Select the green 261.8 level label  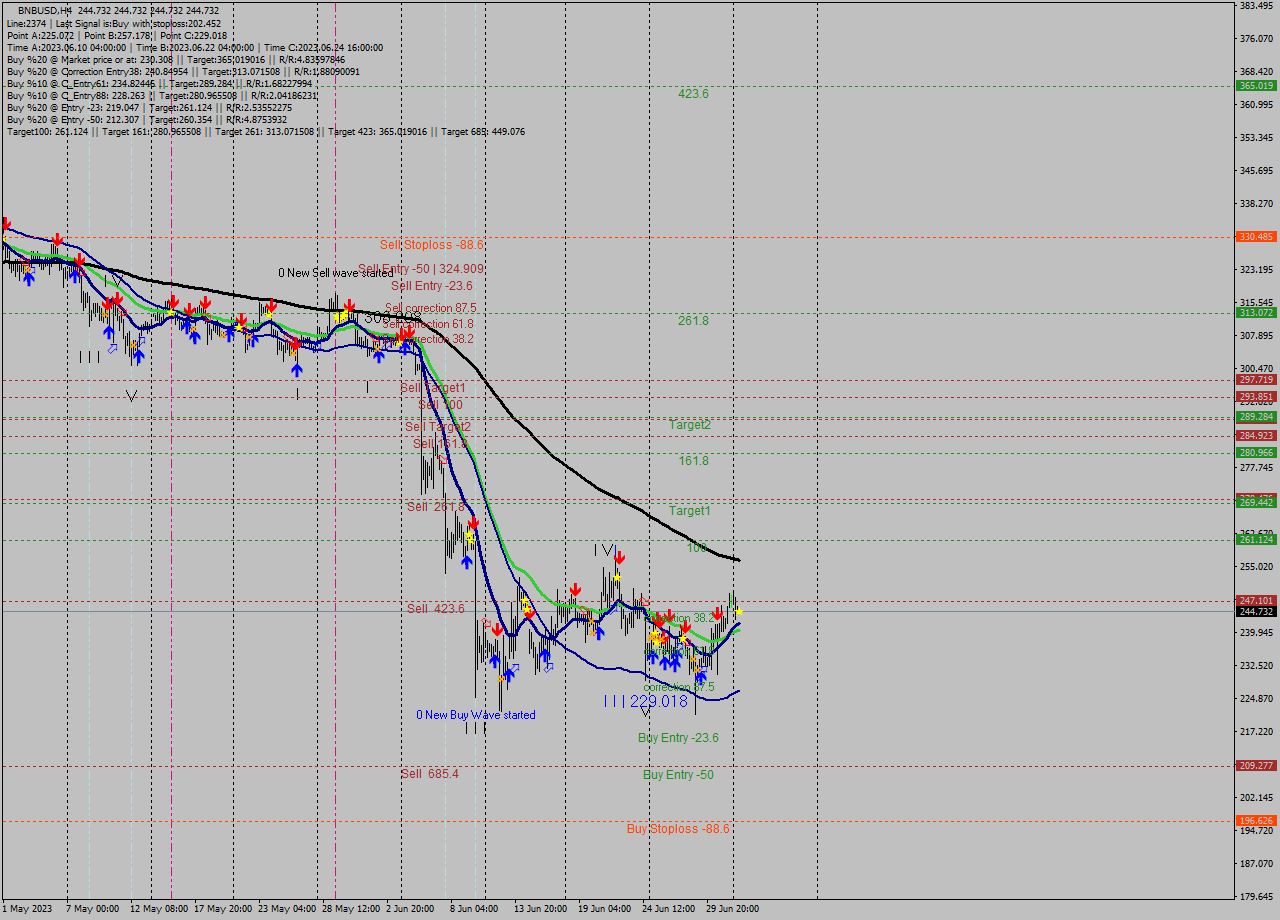[x=693, y=321]
